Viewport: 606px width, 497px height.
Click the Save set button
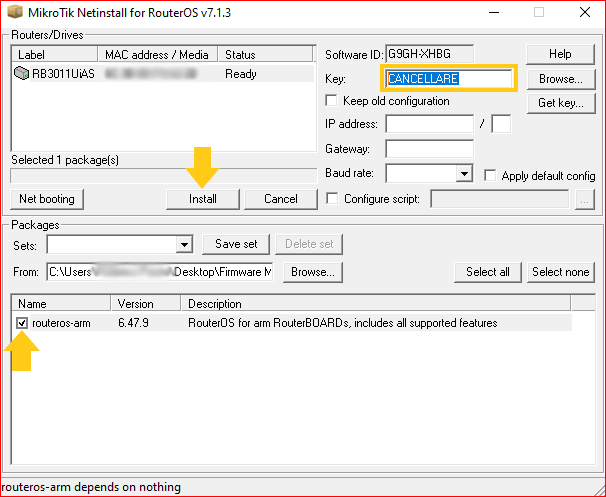tap(236, 244)
